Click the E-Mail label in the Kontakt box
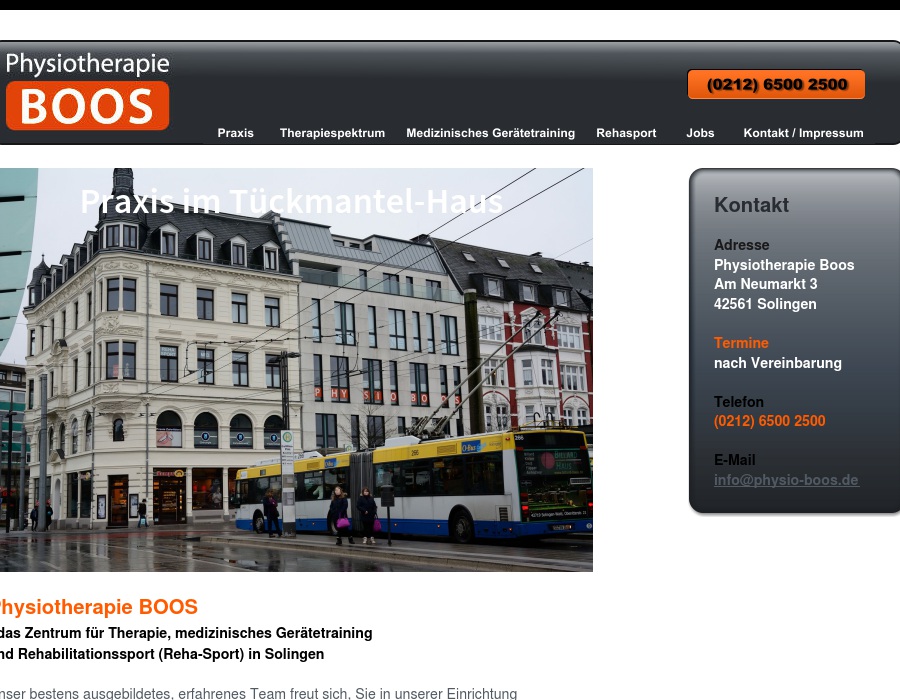 click(734, 460)
